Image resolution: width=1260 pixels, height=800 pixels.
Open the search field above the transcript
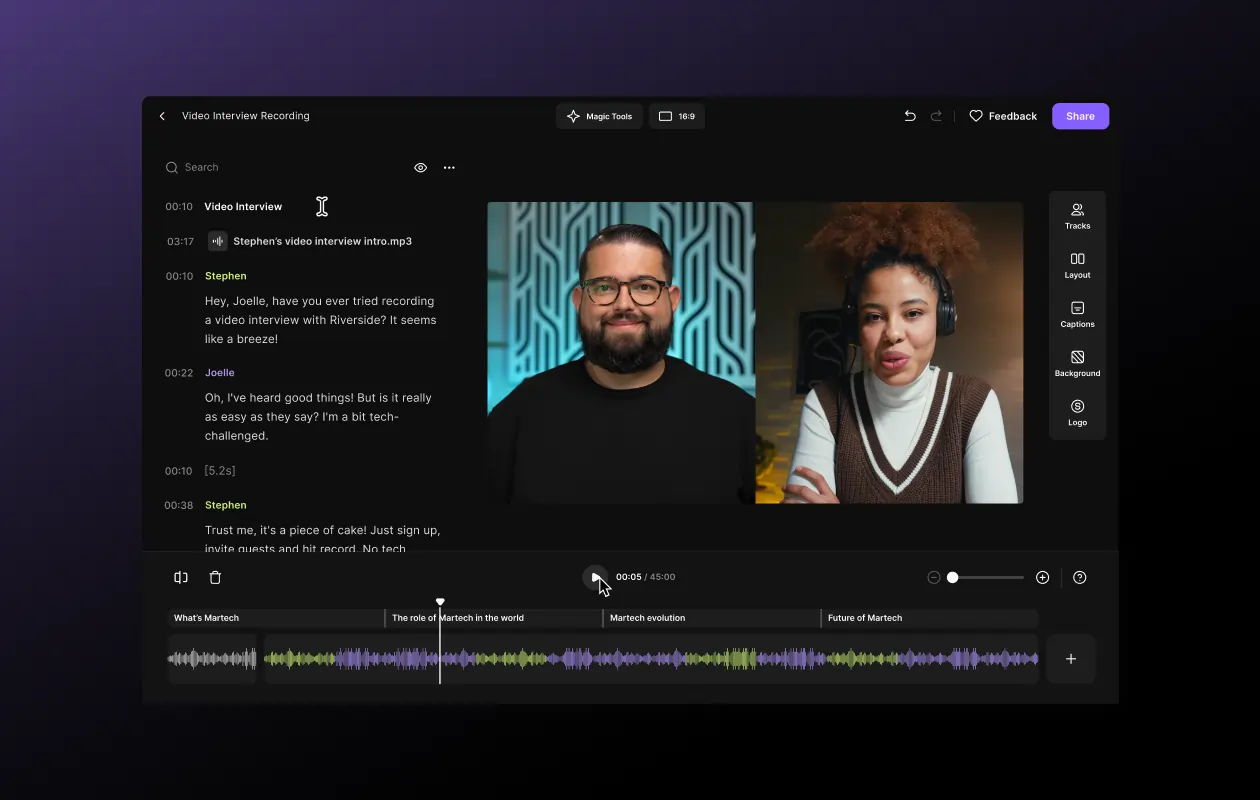point(200,167)
